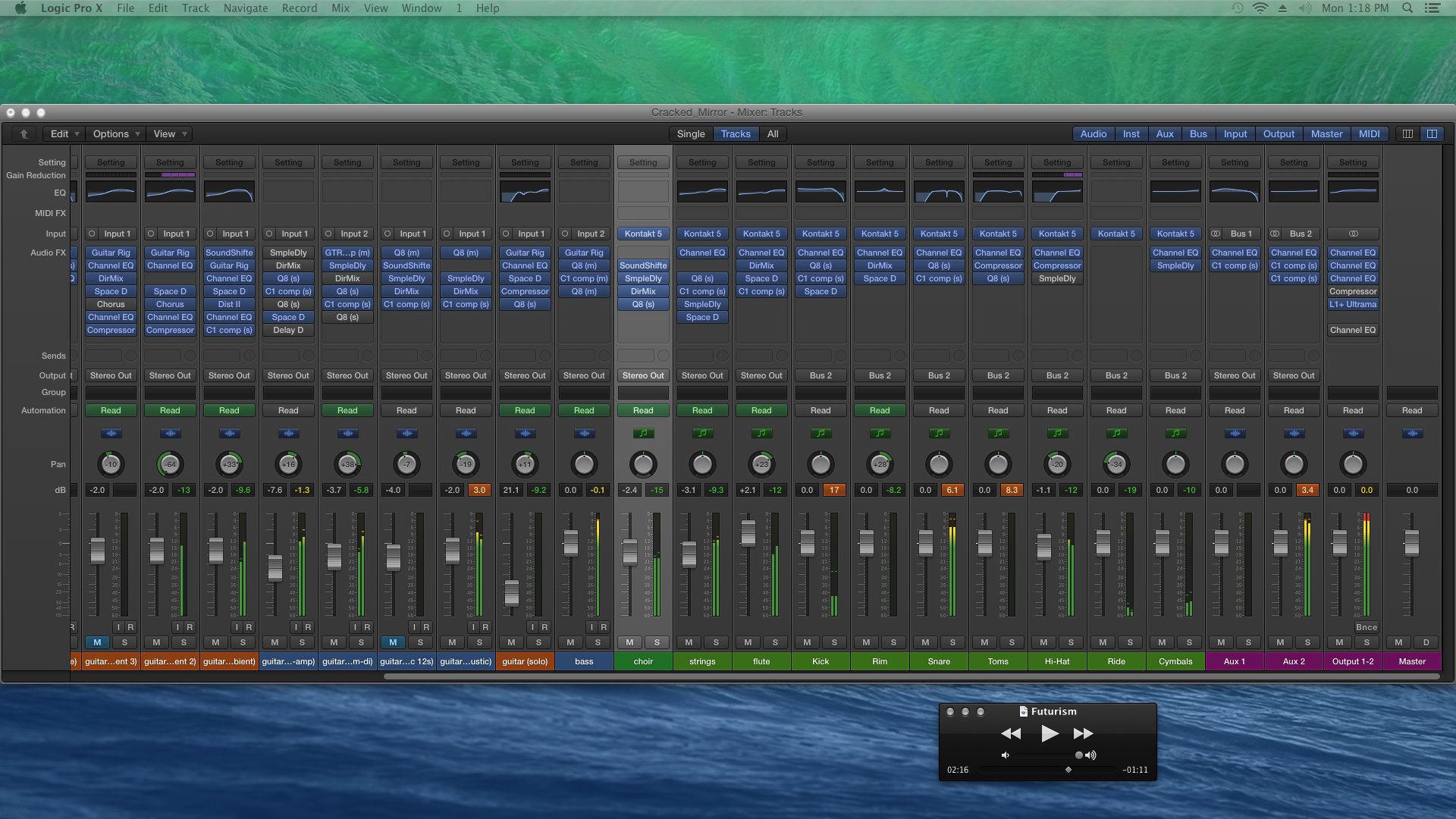The height and width of the screenshot is (819, 1456).
Task: Mute the choir channel
Action: [x=629, y=642]
